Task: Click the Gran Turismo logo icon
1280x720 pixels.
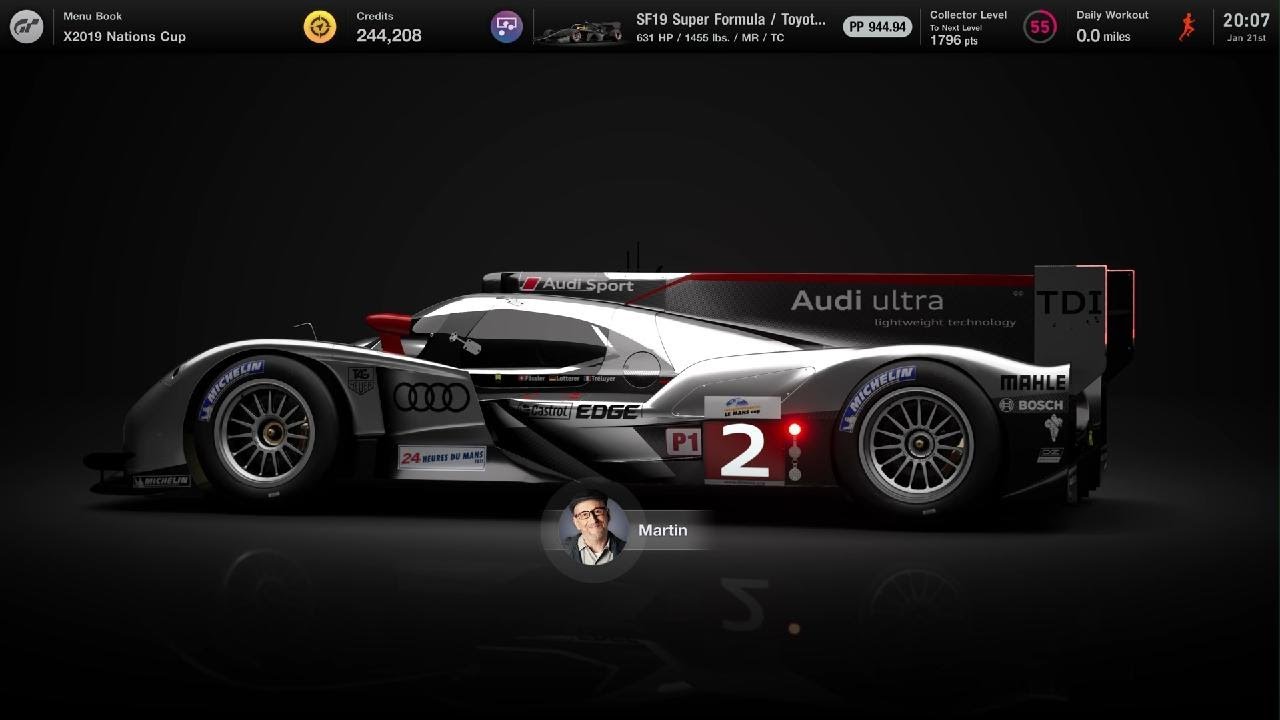Action: point(27,26)
